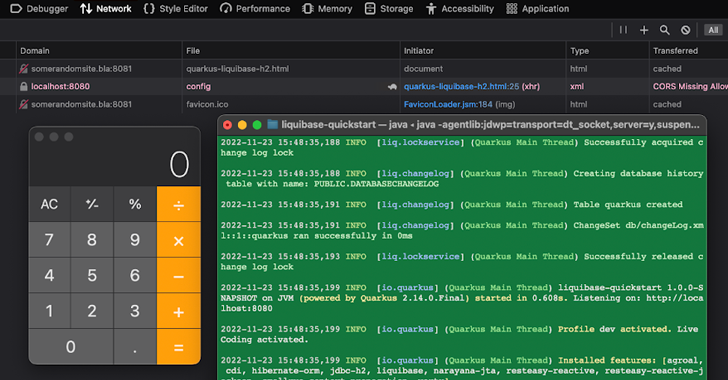Click the request blocking icon
The image size is (728, 380).
click(685, 30)
